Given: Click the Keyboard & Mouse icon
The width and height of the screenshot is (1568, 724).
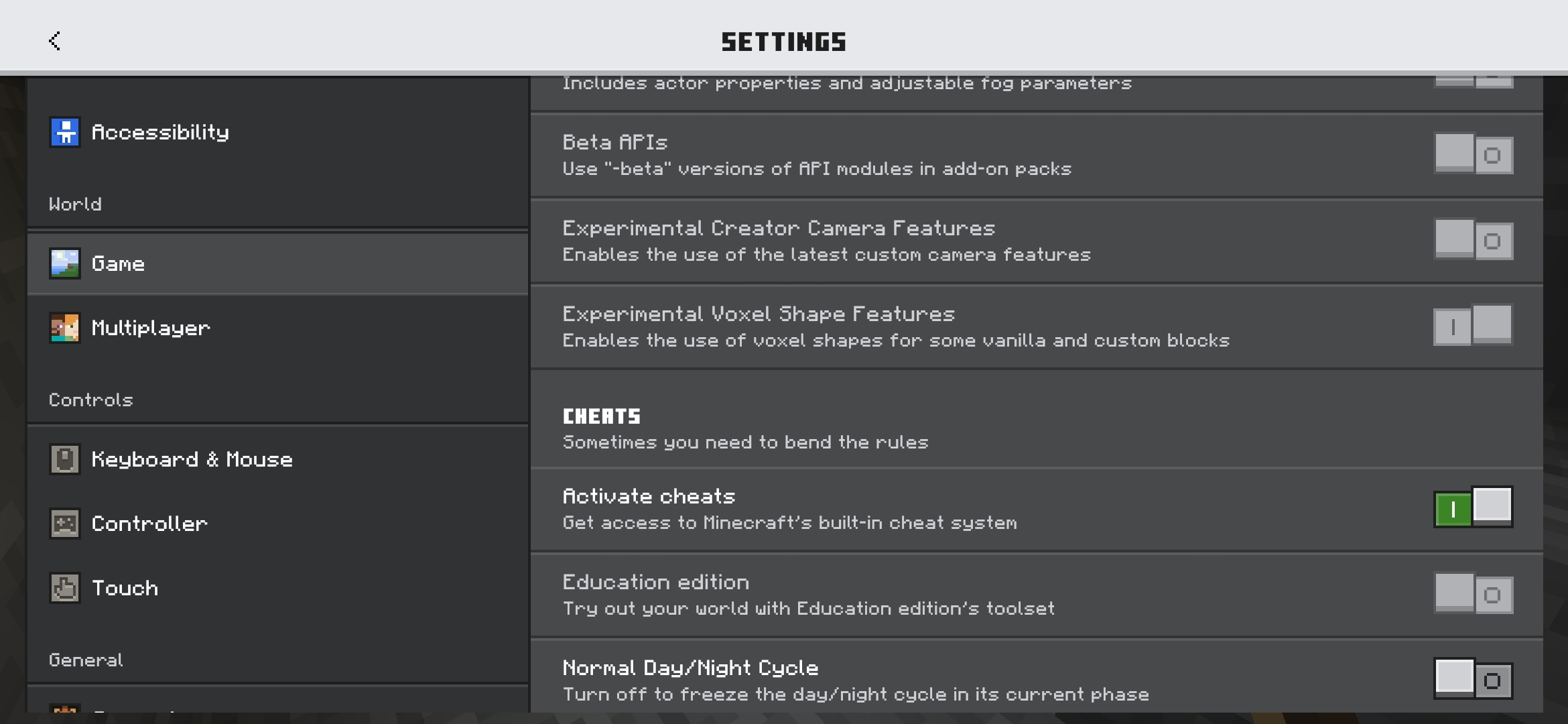Looking at the screenshot, I should (65, 459).
